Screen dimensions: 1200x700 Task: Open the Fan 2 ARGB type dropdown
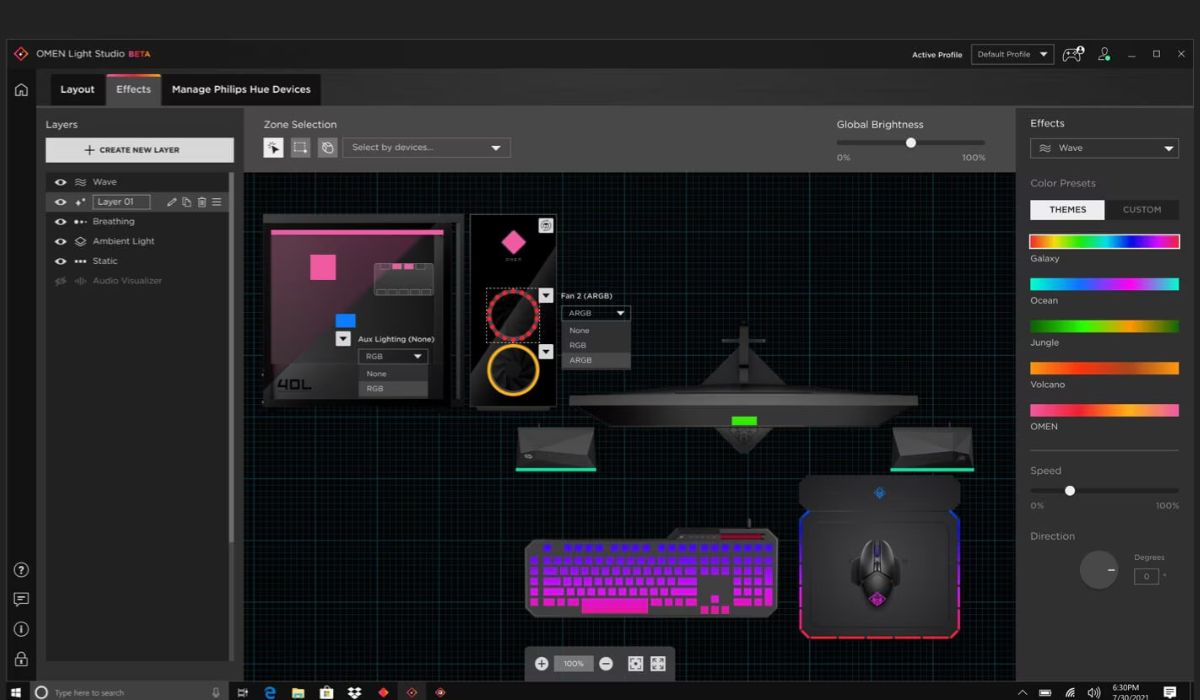point(596,313)
